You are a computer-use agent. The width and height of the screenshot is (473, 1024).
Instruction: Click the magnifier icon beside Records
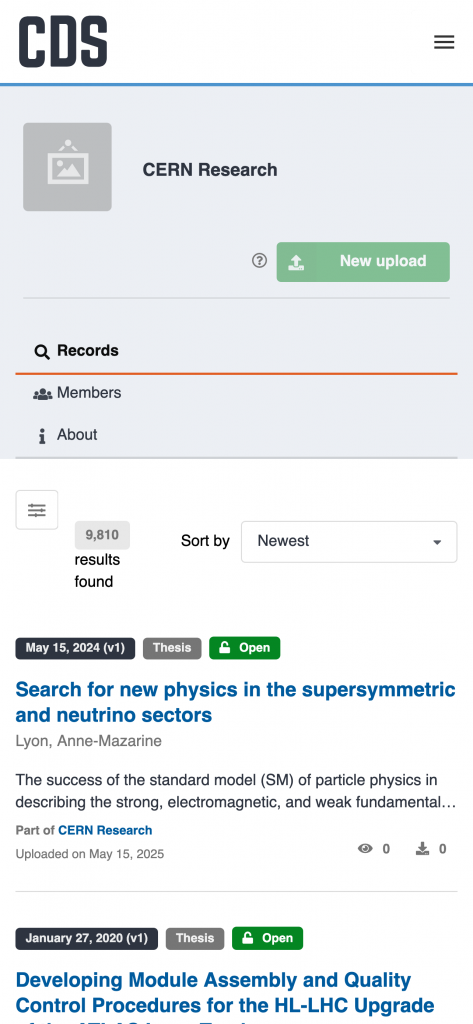tap(42, 352)
